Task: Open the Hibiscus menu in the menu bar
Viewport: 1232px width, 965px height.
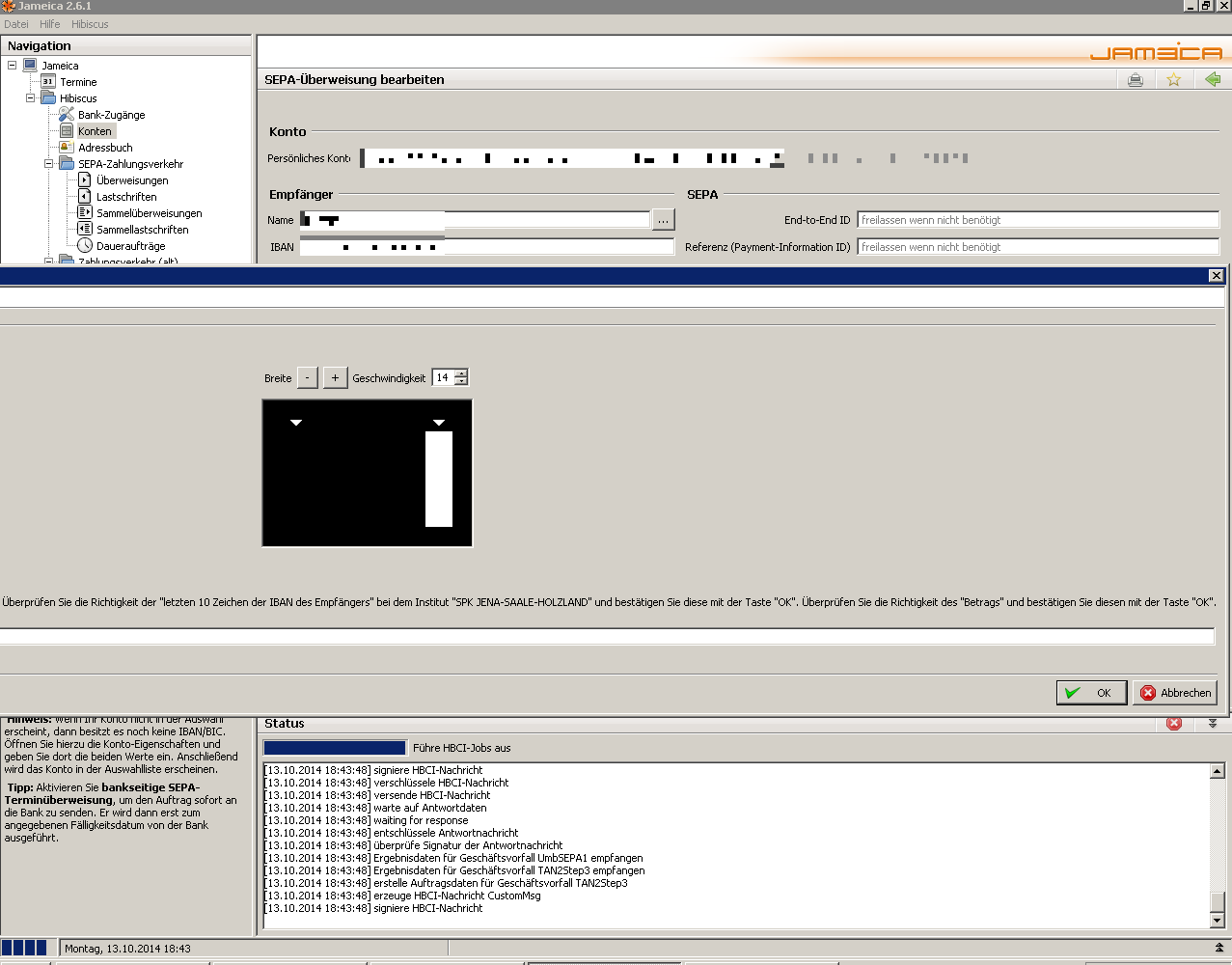Action: (90, 24)
